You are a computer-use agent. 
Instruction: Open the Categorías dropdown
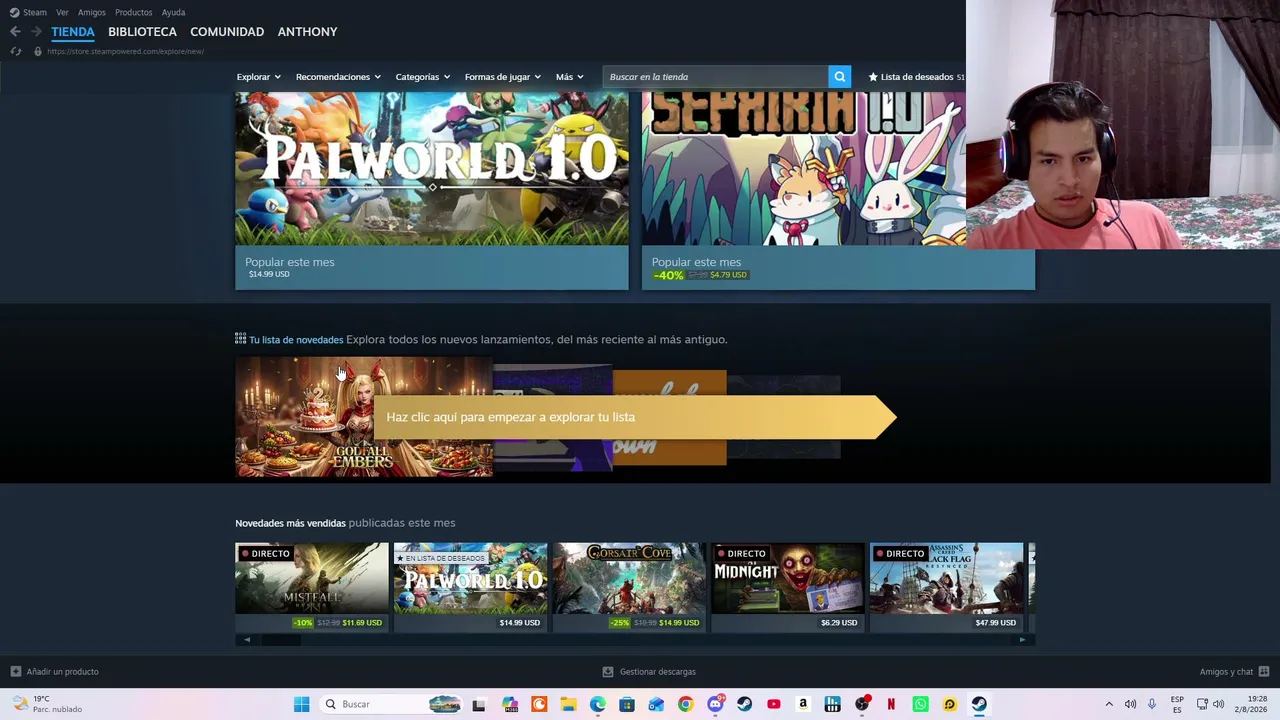click(x=422, y=77)
